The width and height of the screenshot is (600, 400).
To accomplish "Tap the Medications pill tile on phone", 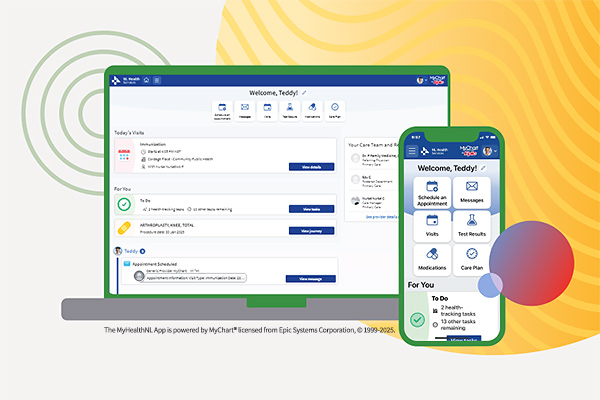I will [433, 259].
